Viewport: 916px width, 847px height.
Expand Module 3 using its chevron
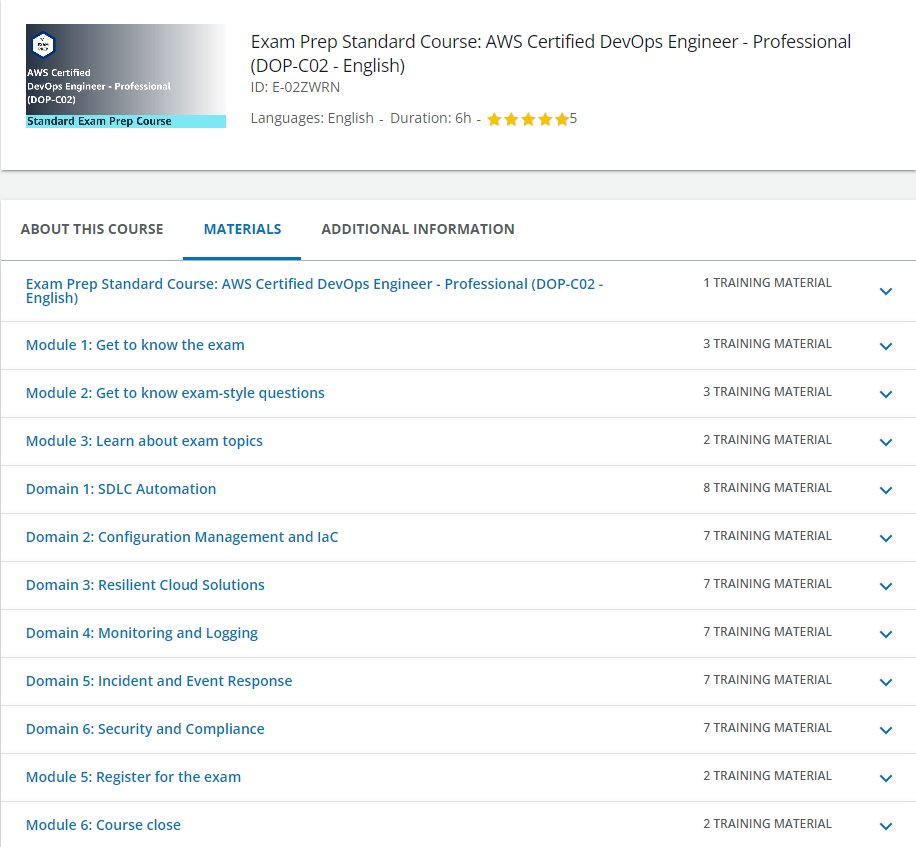[x=886, y=442]
